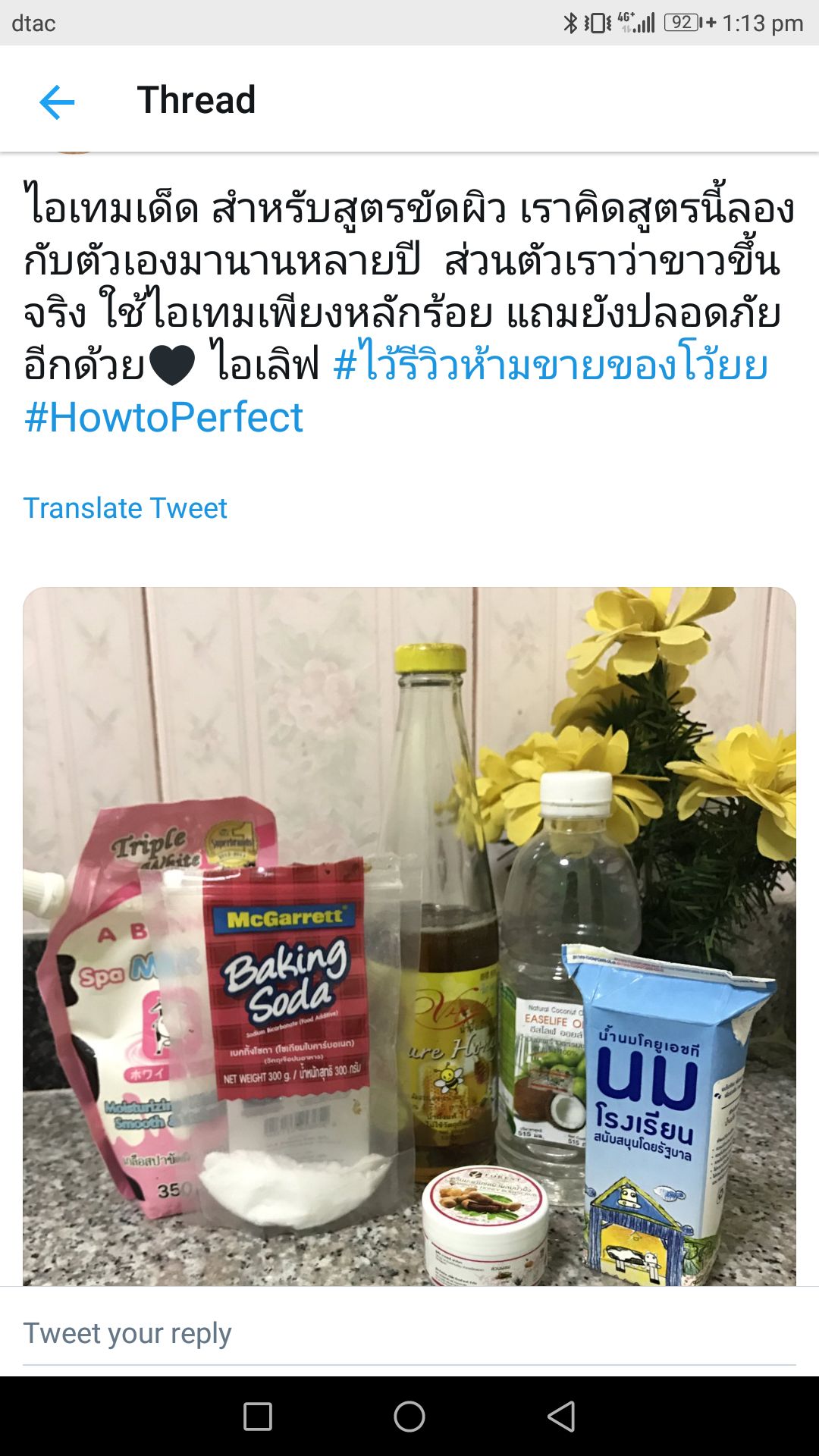
Task: Tap the 1:13 pm clock
Action: [x=762, y=24]
